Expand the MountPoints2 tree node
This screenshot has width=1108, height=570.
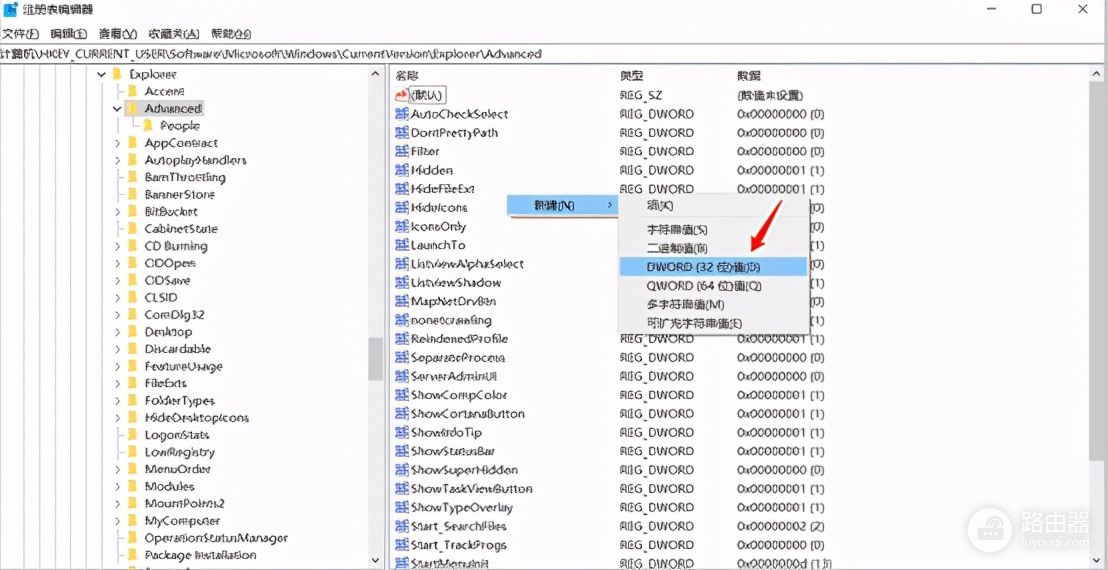tap(117, 504)
